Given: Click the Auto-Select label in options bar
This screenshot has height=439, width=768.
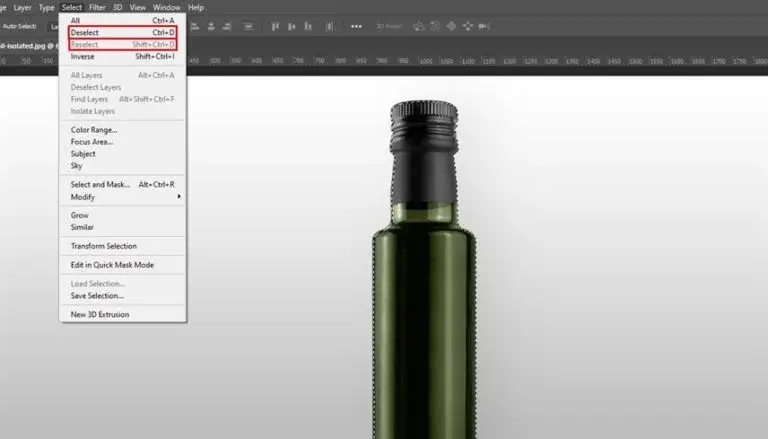Looking at the screenshot, I should tap(20, 26).
